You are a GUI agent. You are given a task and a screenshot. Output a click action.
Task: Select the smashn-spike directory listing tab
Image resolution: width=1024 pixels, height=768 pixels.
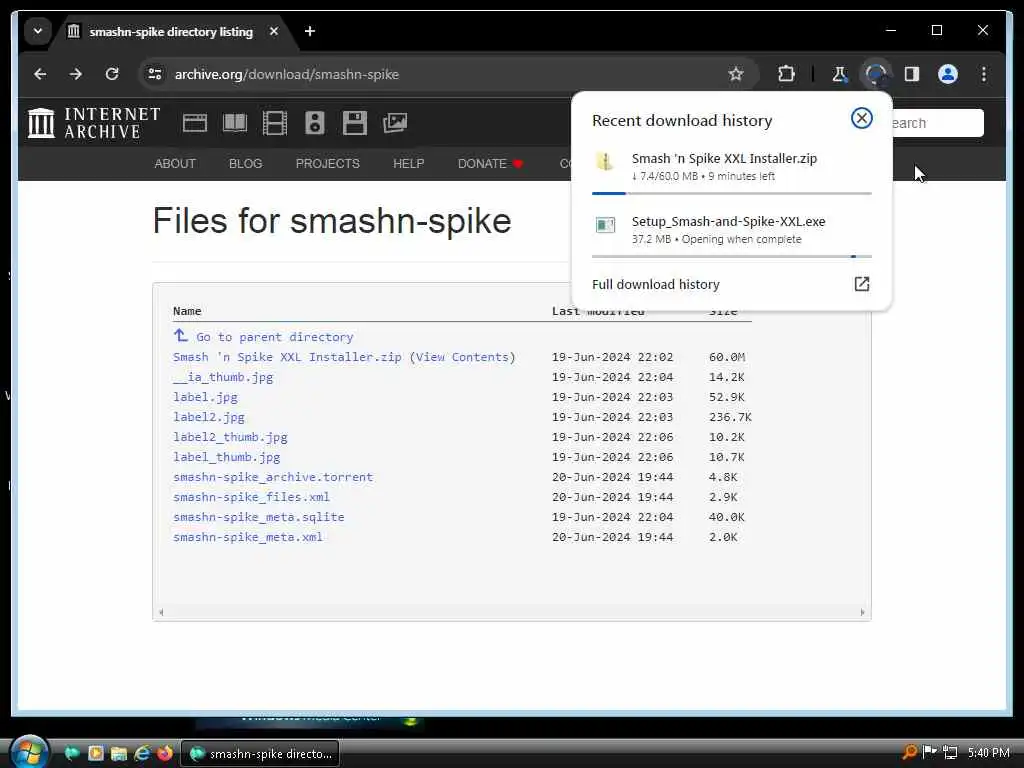tap(171, 31)
